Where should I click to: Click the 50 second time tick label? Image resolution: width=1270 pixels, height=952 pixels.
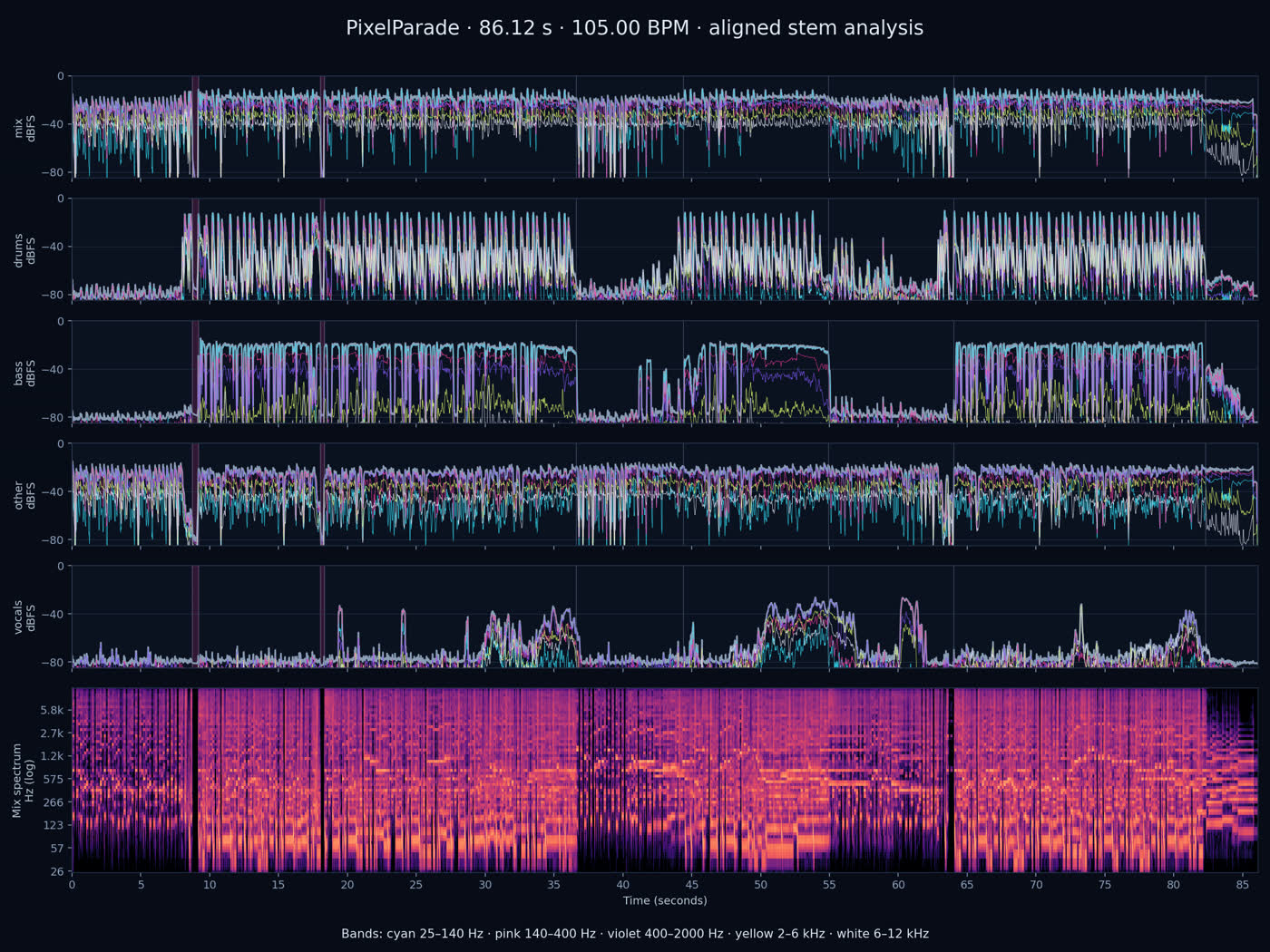pos(760,885)
